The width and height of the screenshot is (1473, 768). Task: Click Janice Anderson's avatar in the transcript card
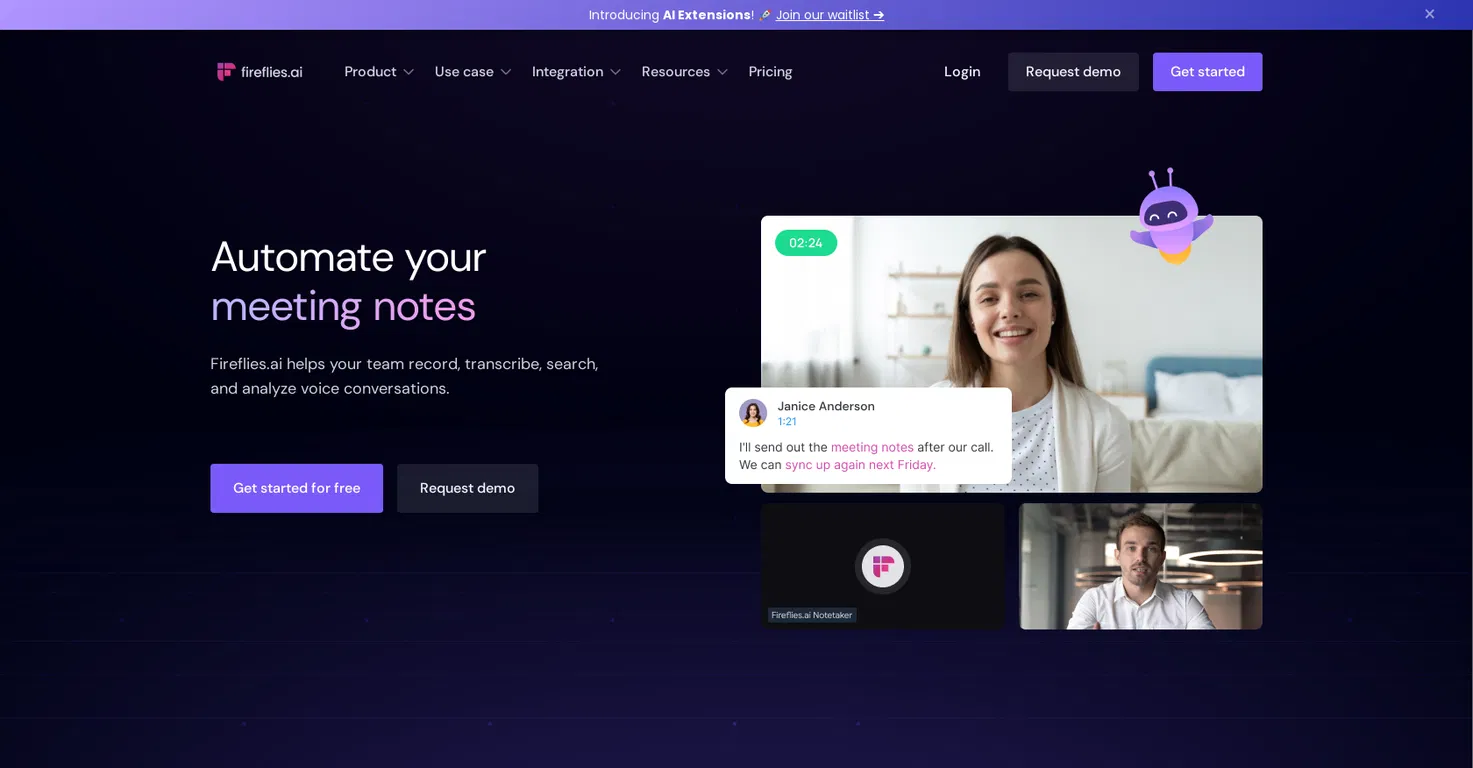[753, 413]
